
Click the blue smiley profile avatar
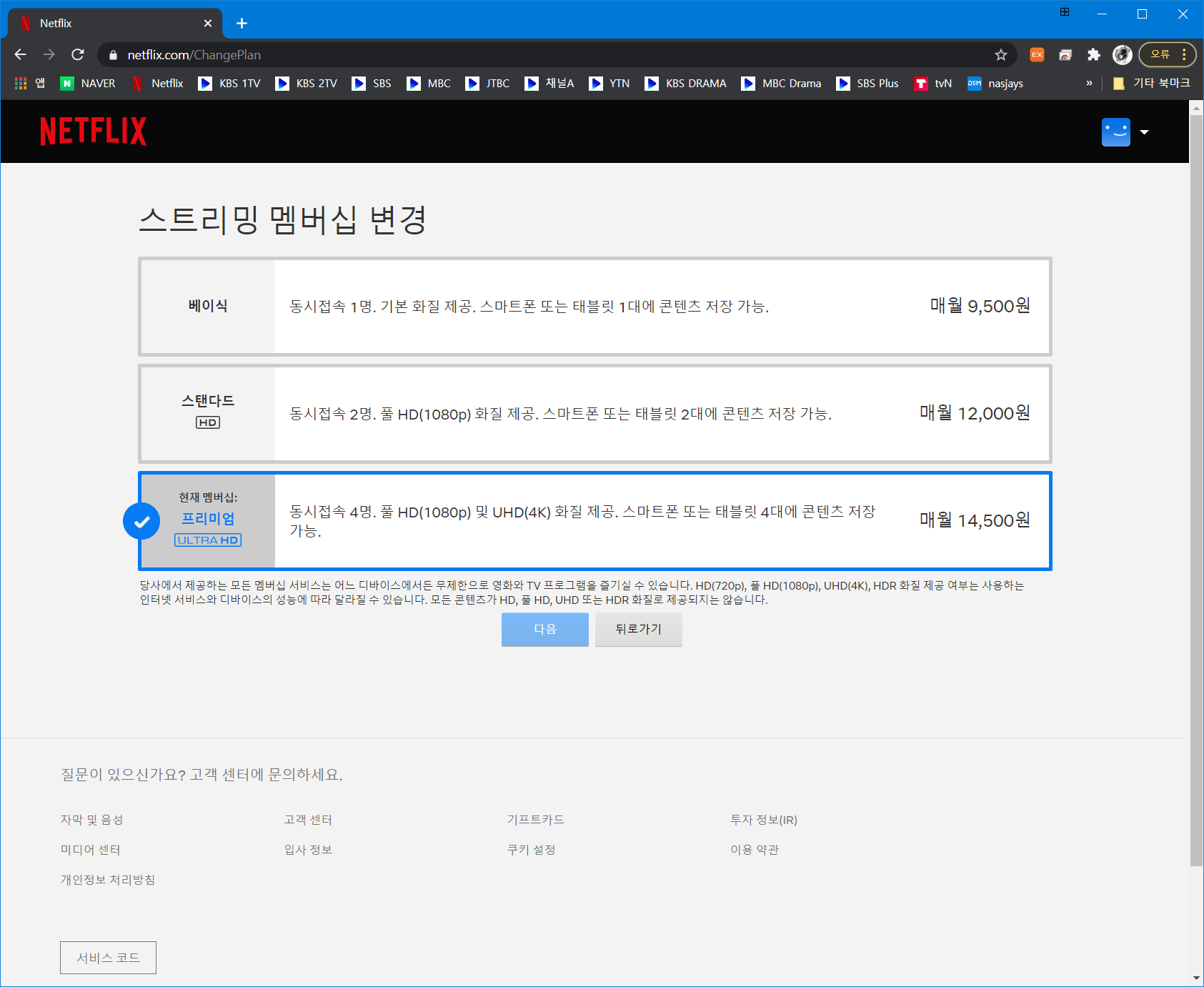coord(1115,132)
